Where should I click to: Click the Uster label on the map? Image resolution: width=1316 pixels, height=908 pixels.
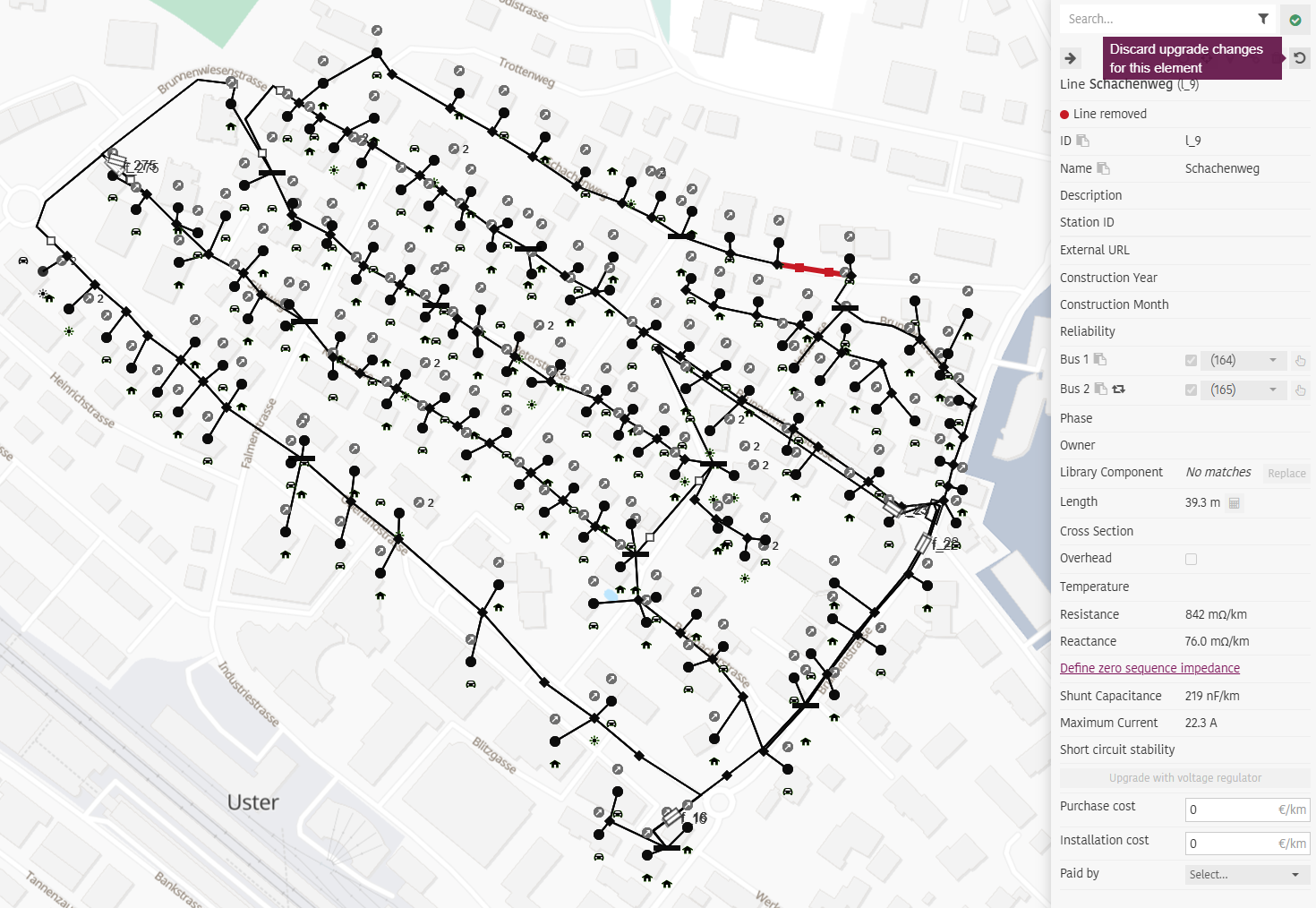click(252, 802)
